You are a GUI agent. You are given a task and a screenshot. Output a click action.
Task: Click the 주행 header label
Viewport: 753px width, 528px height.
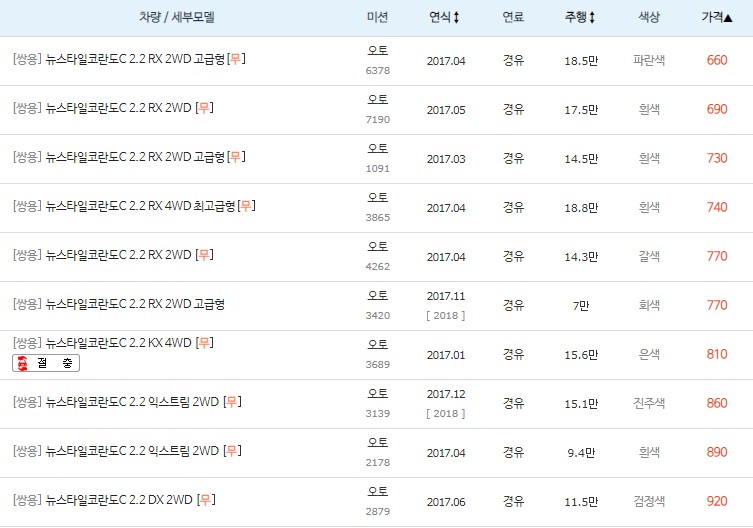tap(576, 17)
